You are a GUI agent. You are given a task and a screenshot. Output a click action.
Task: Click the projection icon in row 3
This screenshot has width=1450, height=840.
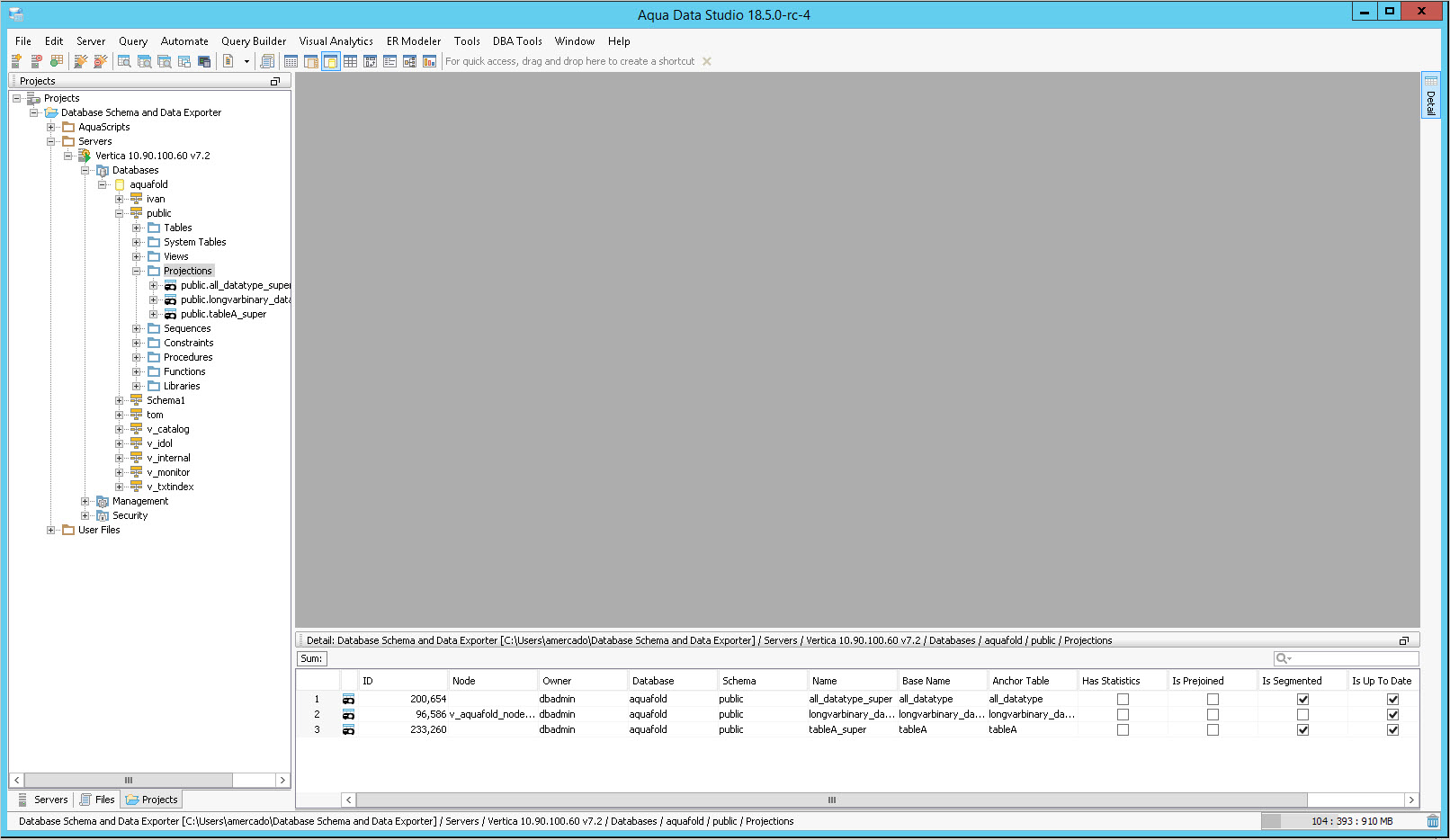[348, 729]
